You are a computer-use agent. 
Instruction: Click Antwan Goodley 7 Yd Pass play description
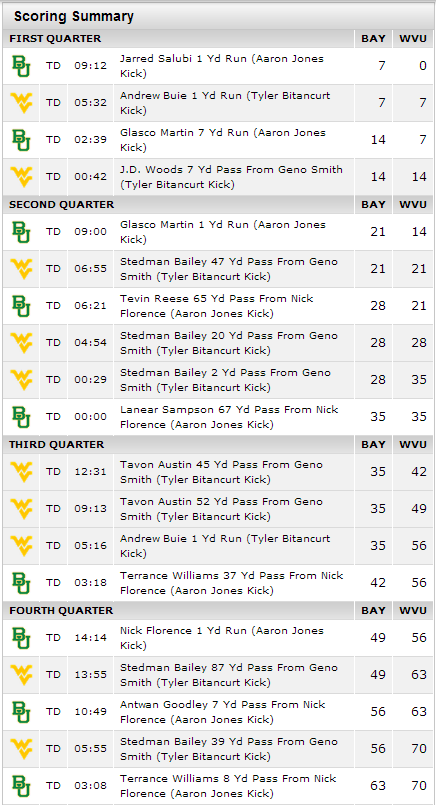222,712
